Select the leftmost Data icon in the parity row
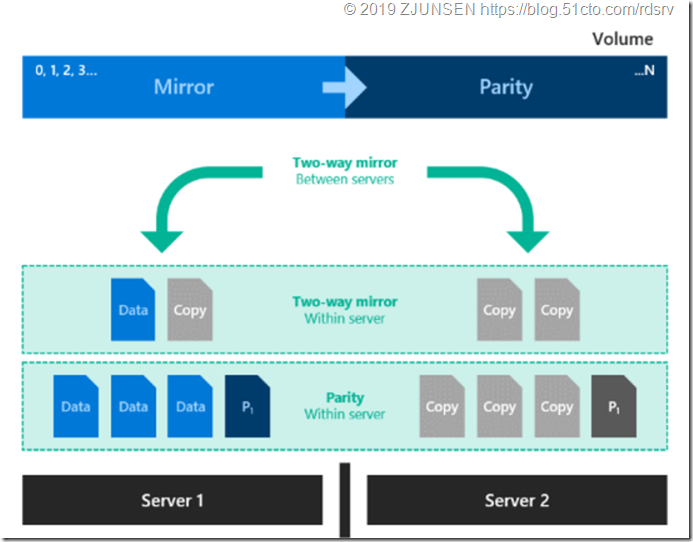The width and height of the screenshot is (693, 542). coord(76,406)
